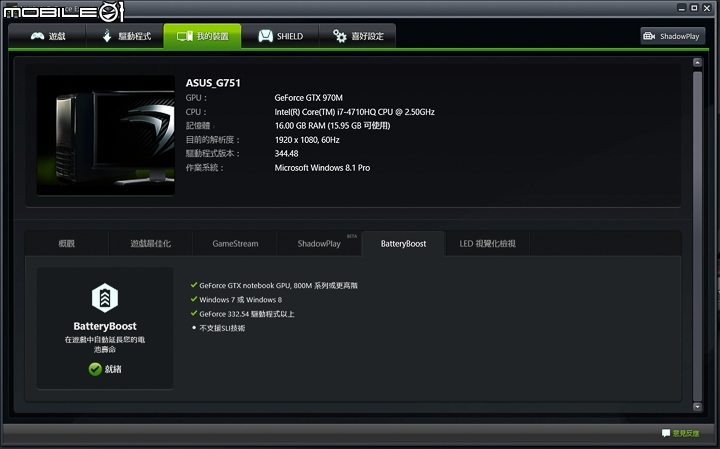
Task: Click the driver download arrow icon
Action: pyautogui.click(x=107, y=36)
